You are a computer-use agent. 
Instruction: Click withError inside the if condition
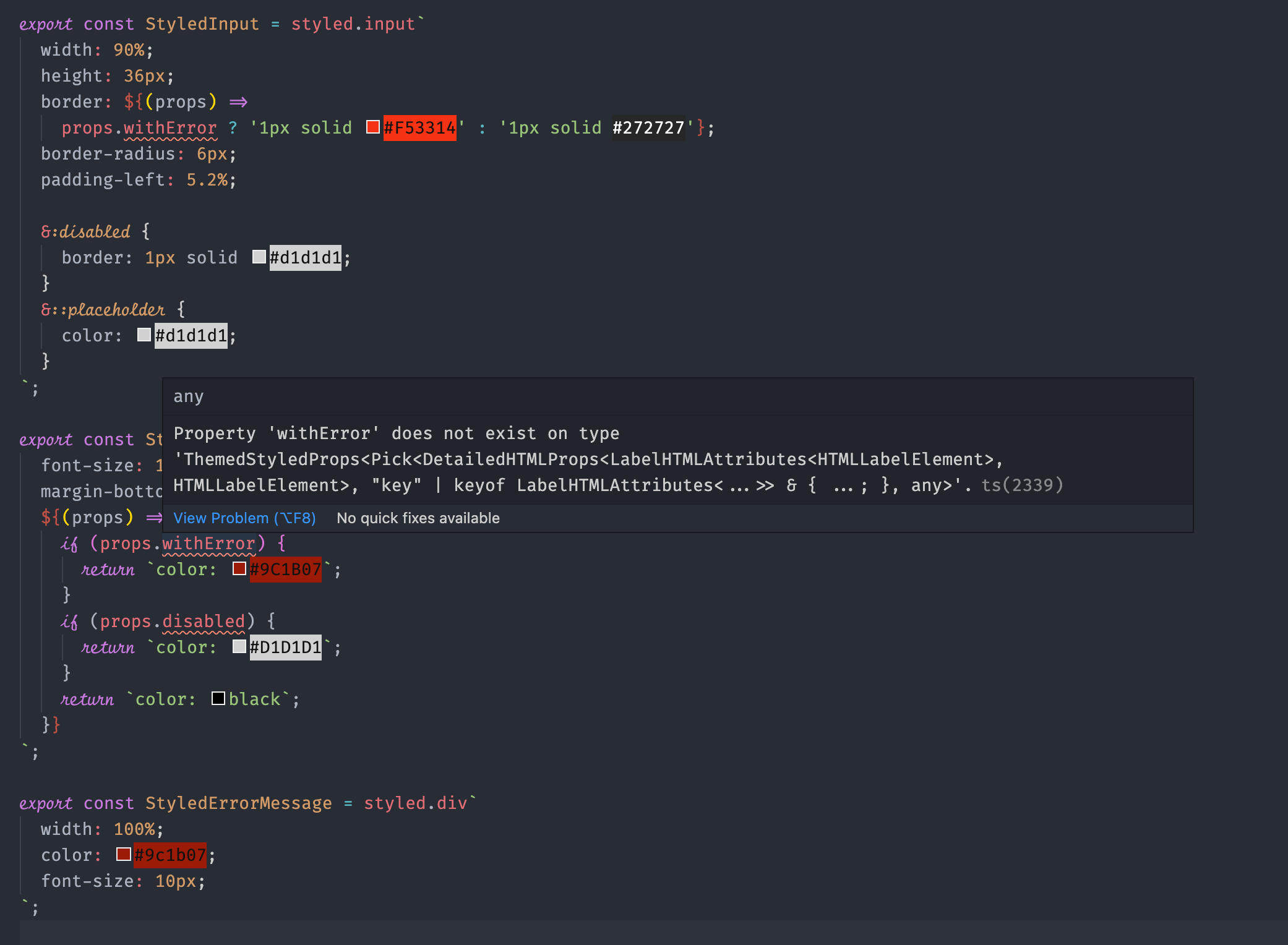pyautogui.click(x=208, y=543)
